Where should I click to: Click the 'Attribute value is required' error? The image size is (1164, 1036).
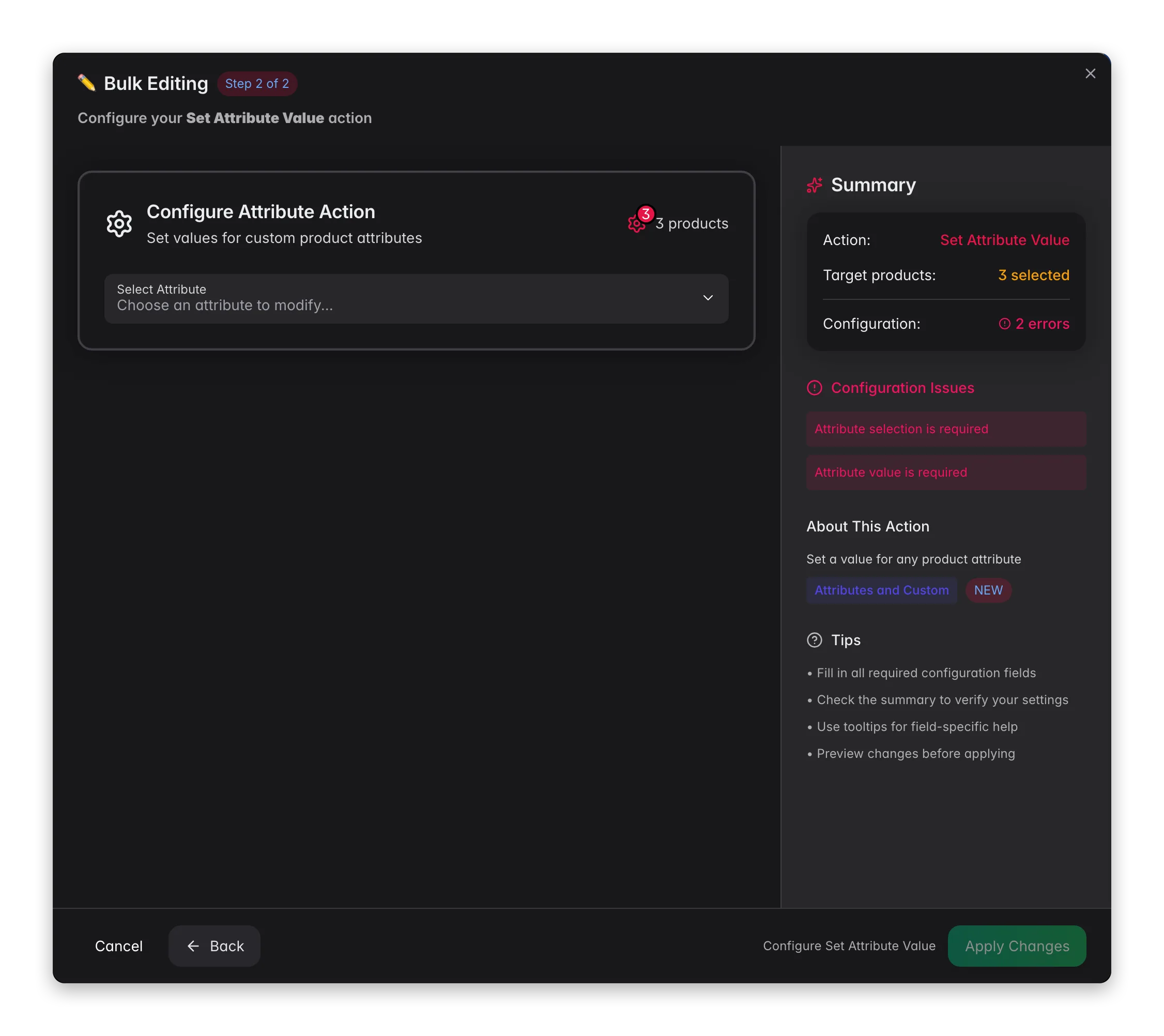point(946,473)
